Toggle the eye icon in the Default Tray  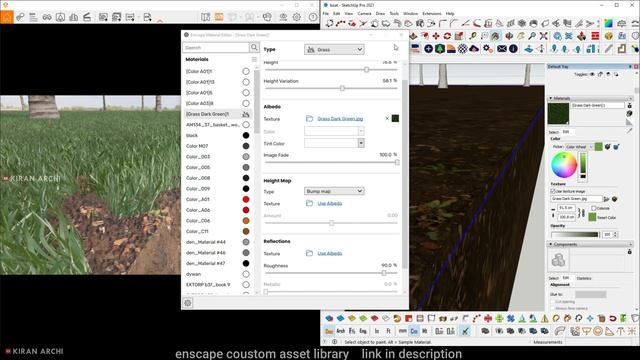[x=592, y=74]
